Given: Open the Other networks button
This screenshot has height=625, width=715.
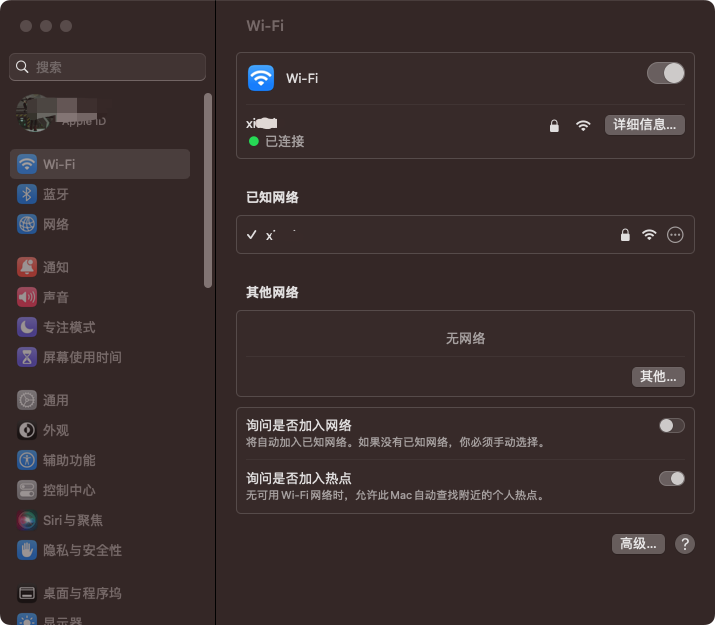Looking at the screenshot, I should [x=658, y=377].
